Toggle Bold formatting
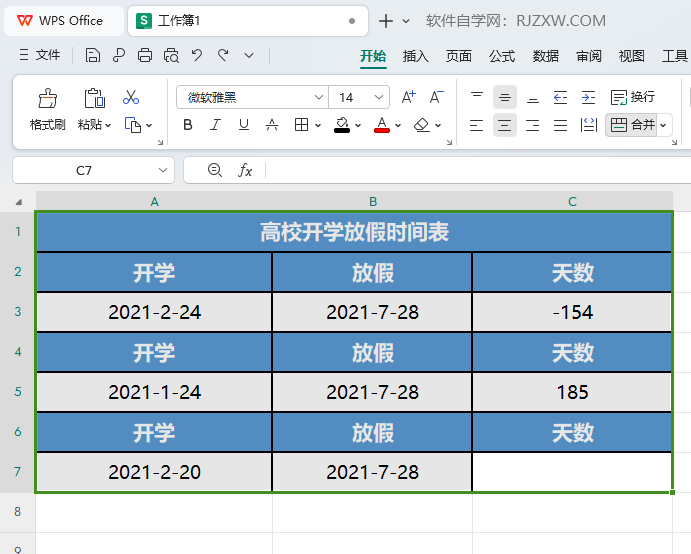This screenshot has height=554, width=691. click(x=188, y=125)
